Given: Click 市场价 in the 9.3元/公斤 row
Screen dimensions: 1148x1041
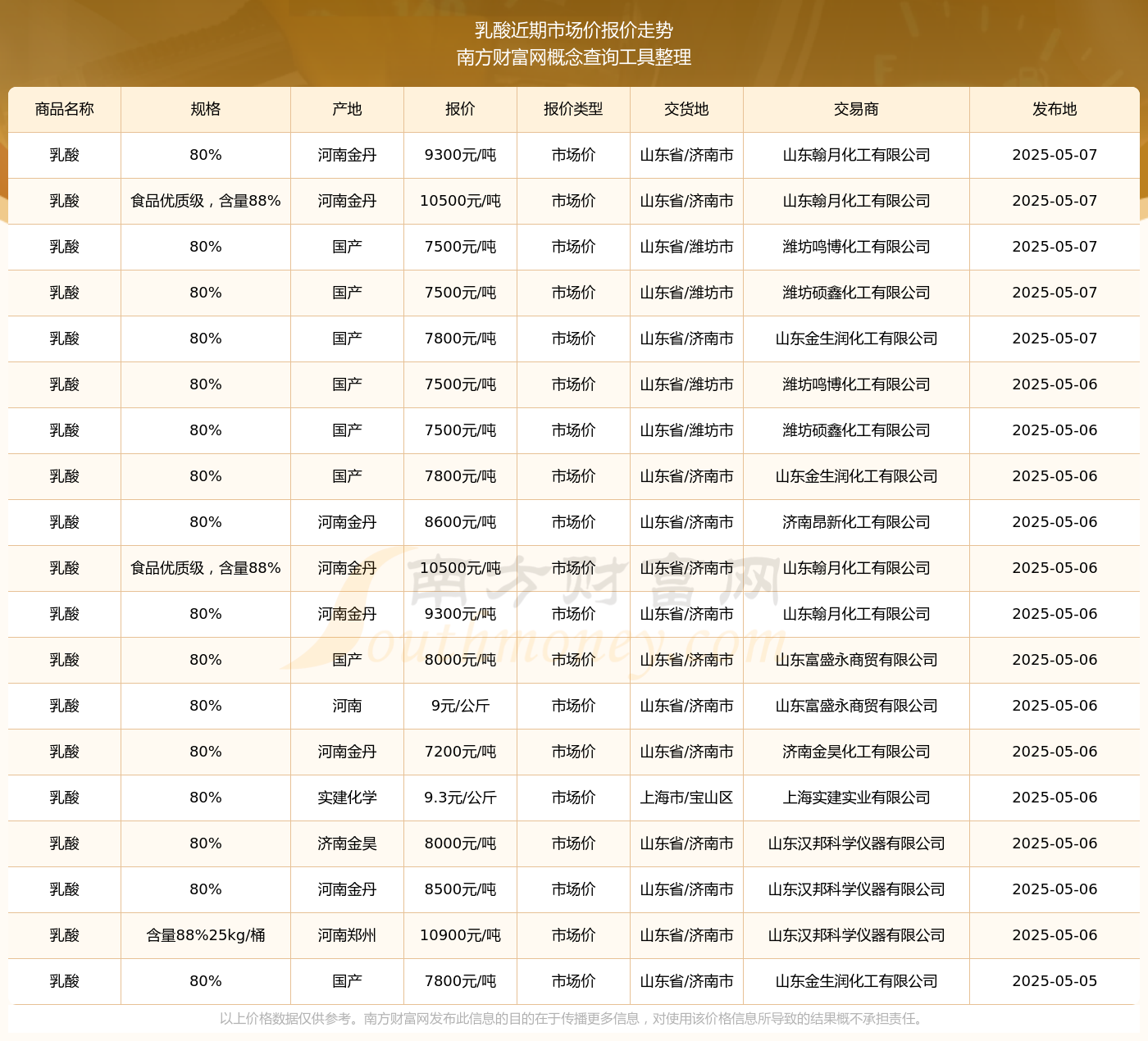Looking at the screenshot, I should pos(573,798).
